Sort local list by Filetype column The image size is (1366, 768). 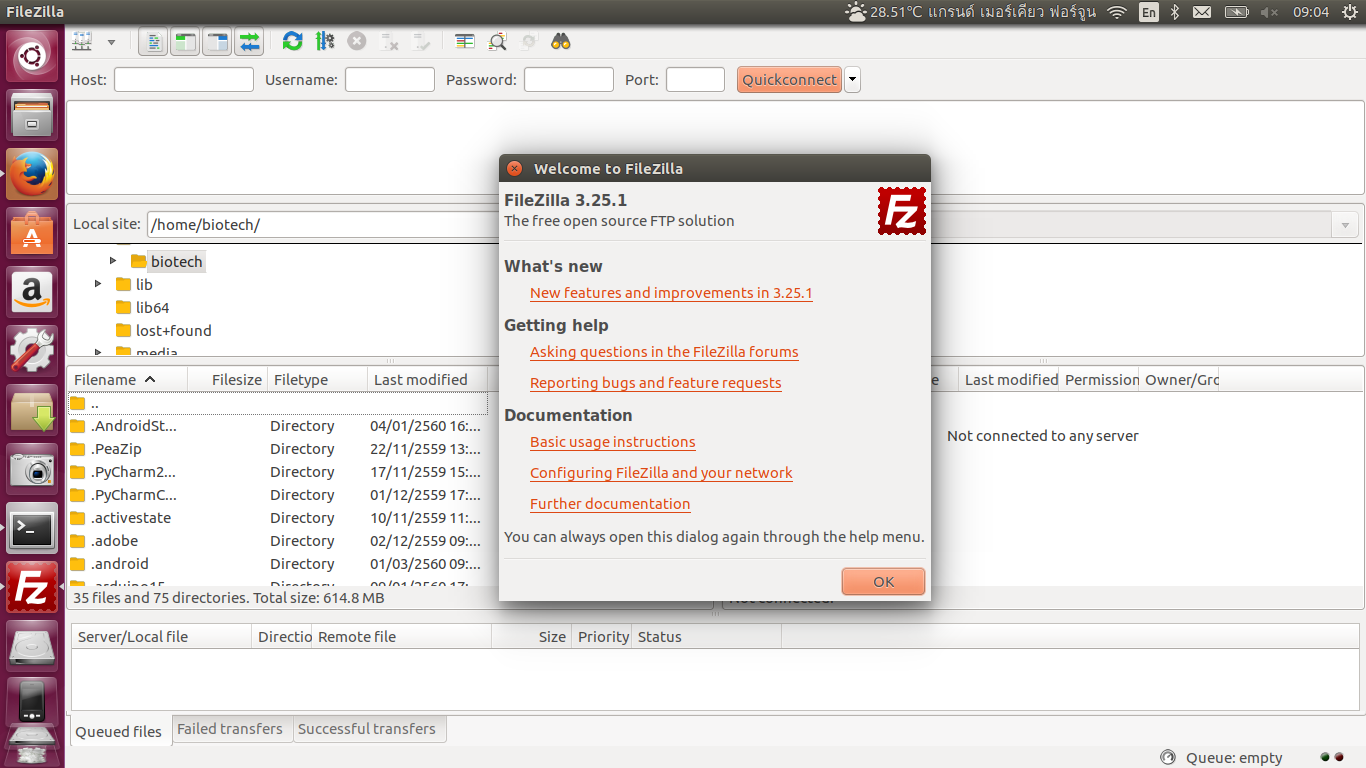click(318, 380)
